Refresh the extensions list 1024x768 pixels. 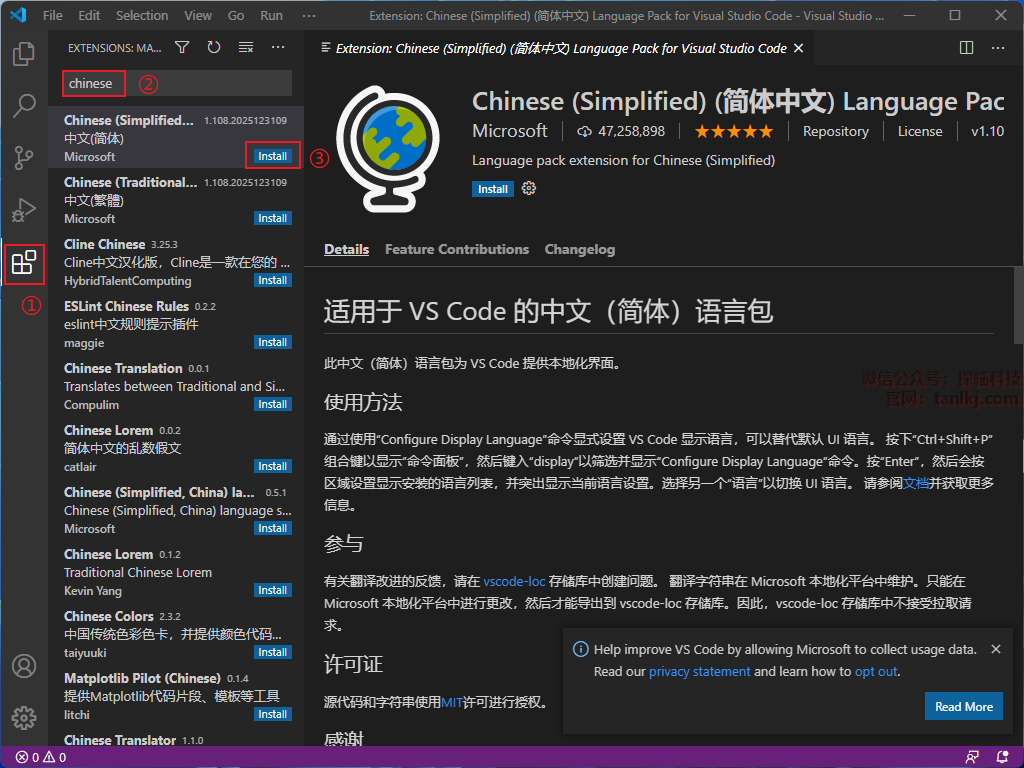(213, 48)
